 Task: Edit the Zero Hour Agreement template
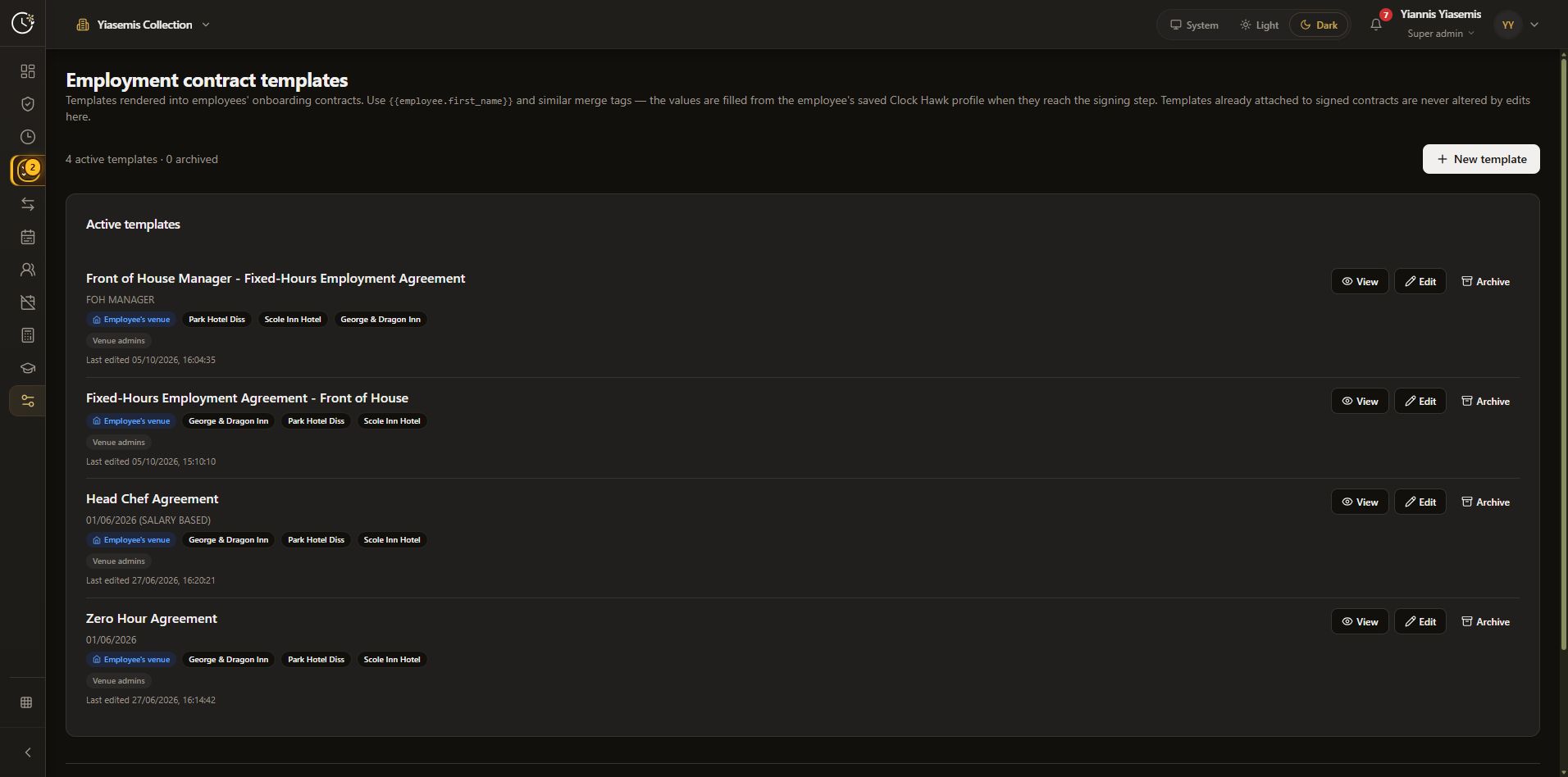coord(1420,621)
